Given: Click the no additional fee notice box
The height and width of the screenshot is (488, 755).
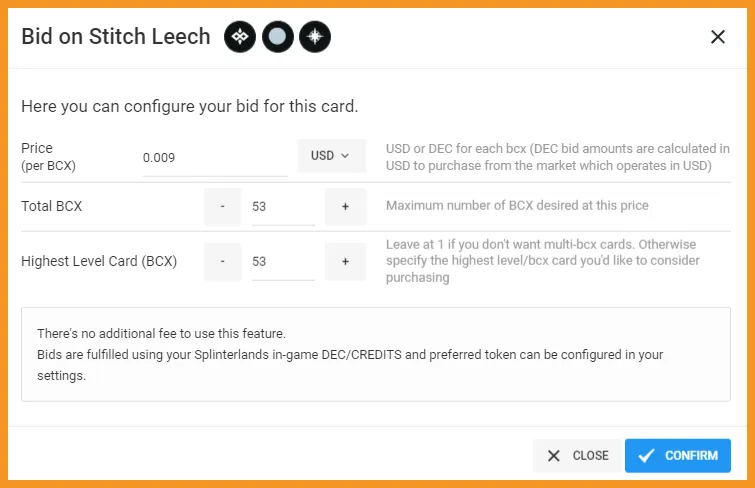Looking at the screenshot, I should click(376, 354).
